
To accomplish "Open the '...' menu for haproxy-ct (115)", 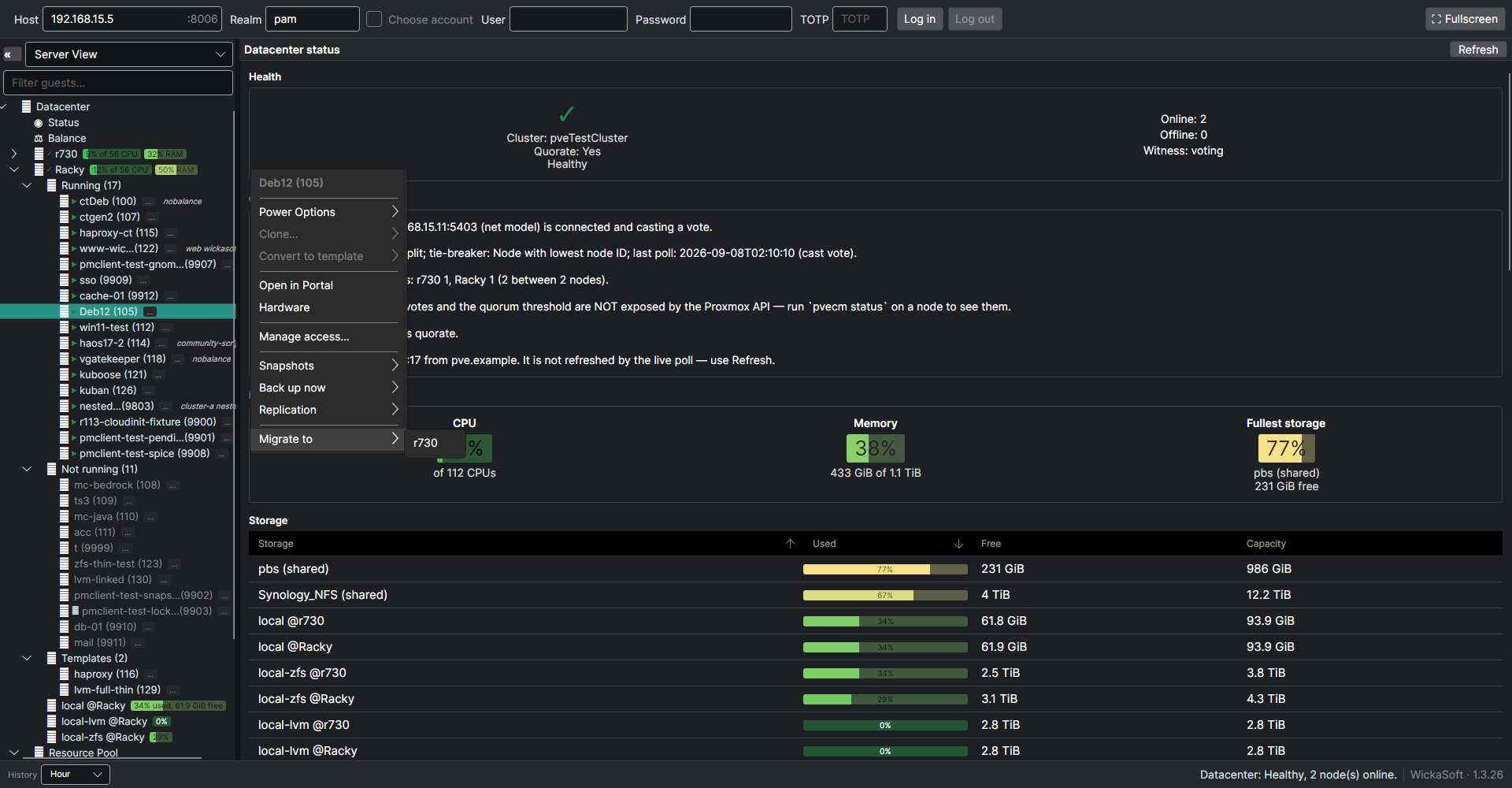I will pos(170,233).
